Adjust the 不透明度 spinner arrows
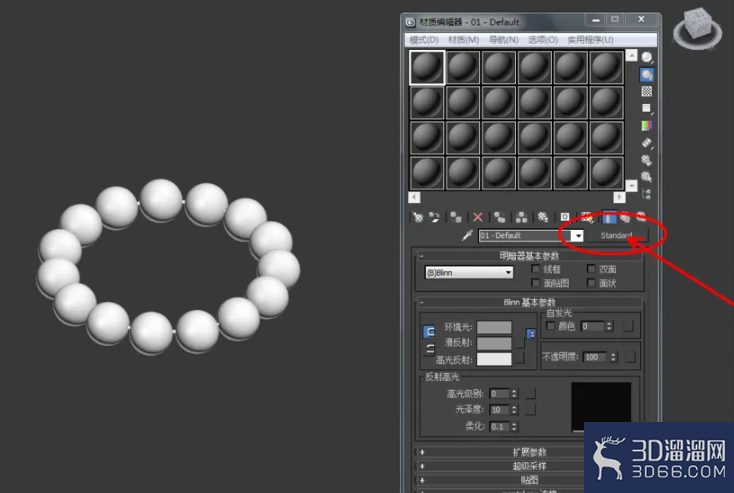Image resolution: width=734 pixels, height=493 pixels. tap(613, 357)
